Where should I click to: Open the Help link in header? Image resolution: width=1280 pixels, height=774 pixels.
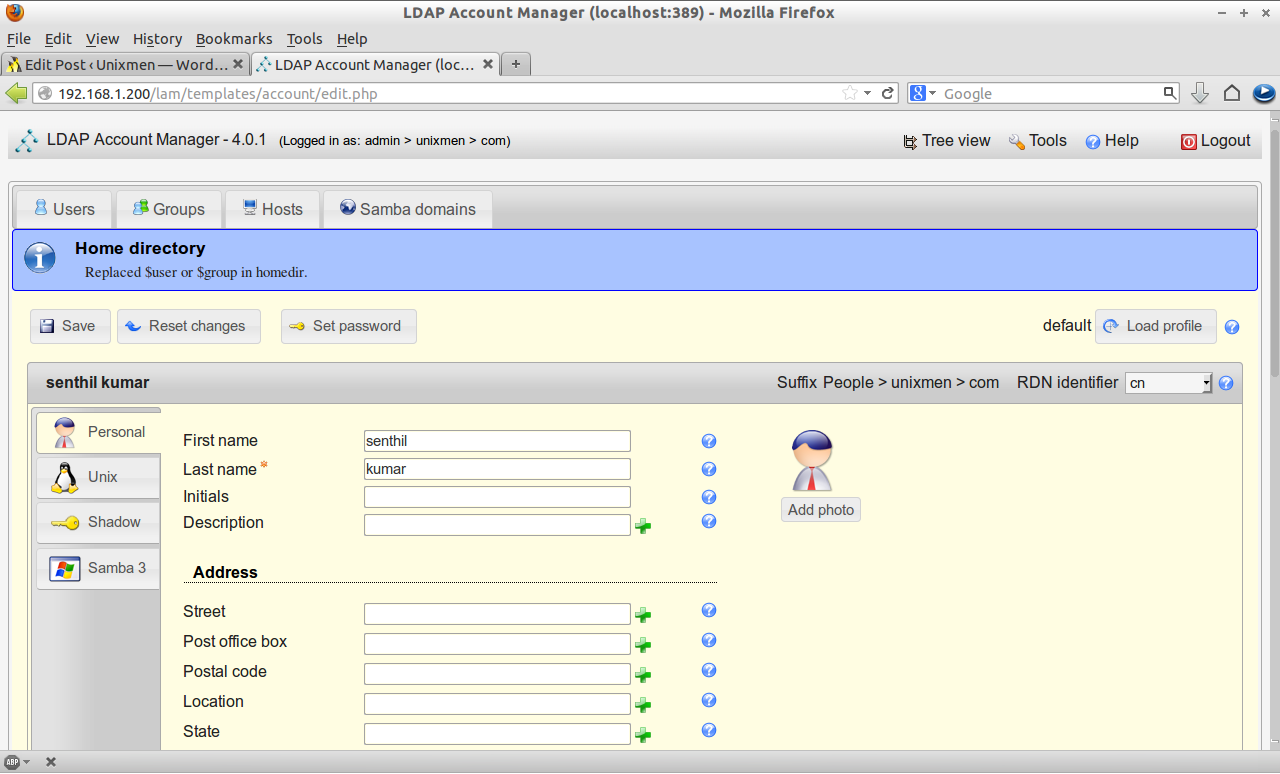click(1112, 141)
